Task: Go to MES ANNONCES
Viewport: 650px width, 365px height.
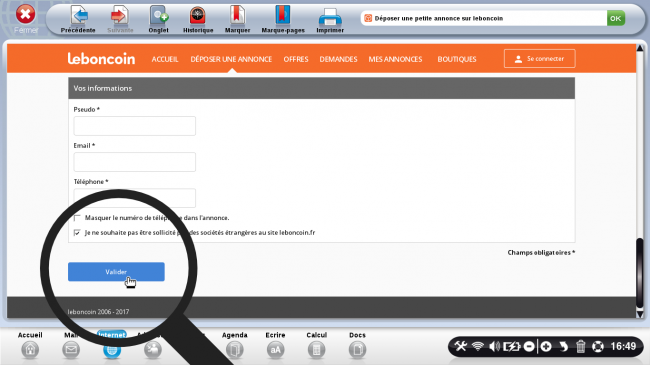Action: point(395,59)
